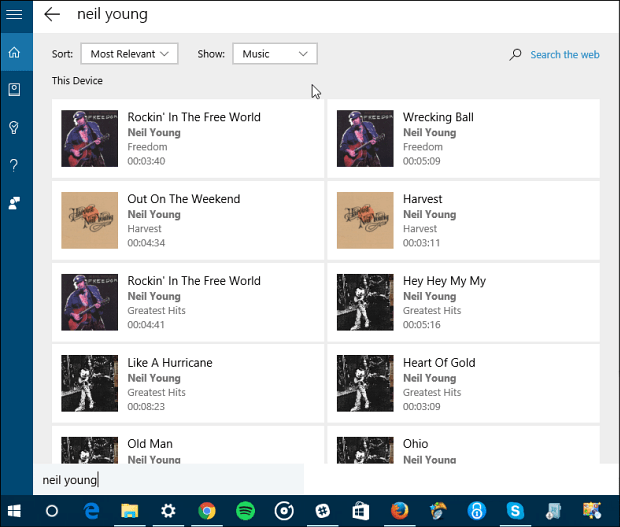
Task: Click the Hey Hey My My title
Action: point(444,281)
